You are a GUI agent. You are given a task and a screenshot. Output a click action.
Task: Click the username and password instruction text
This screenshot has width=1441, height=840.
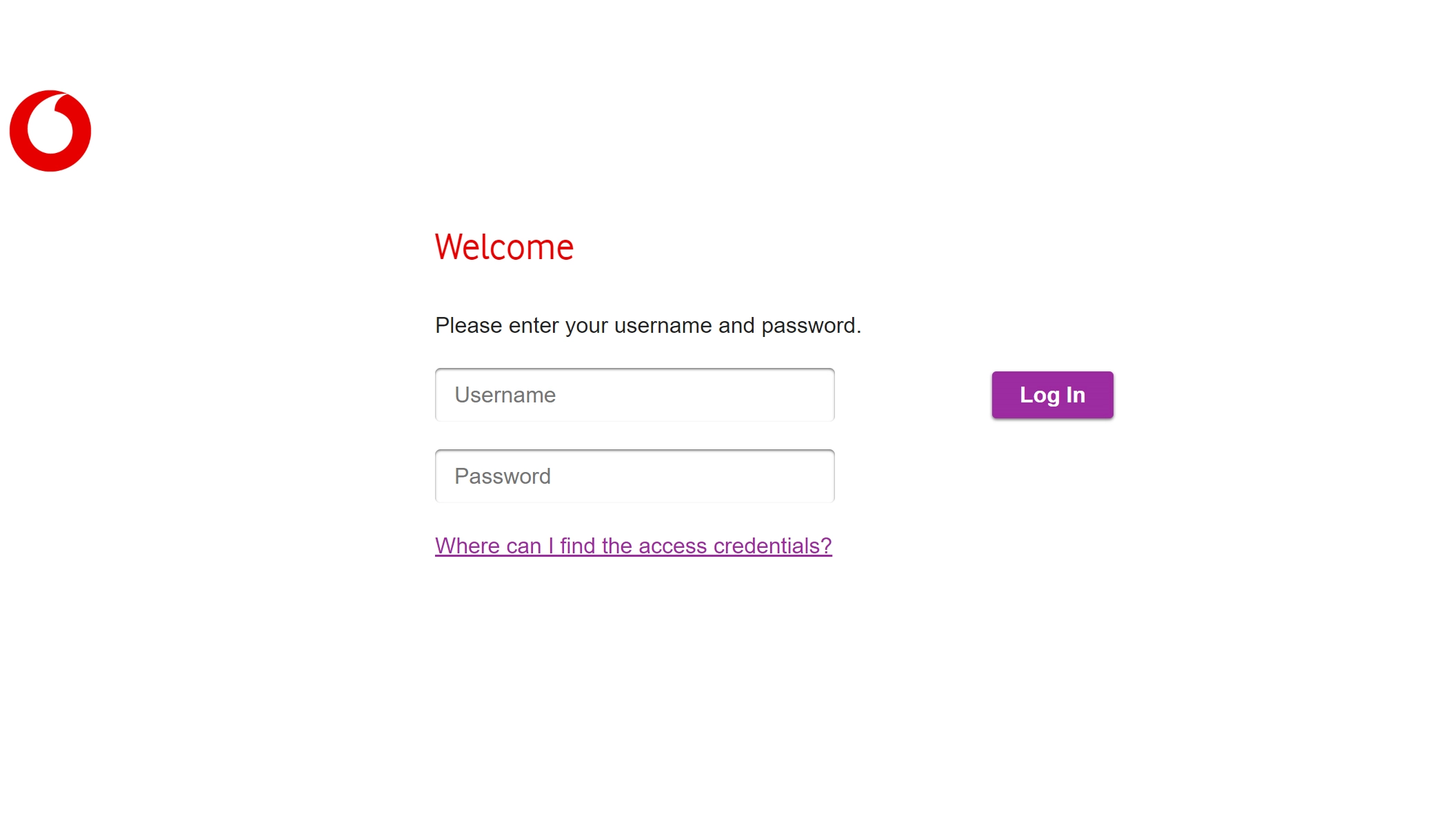coord(647,325)
